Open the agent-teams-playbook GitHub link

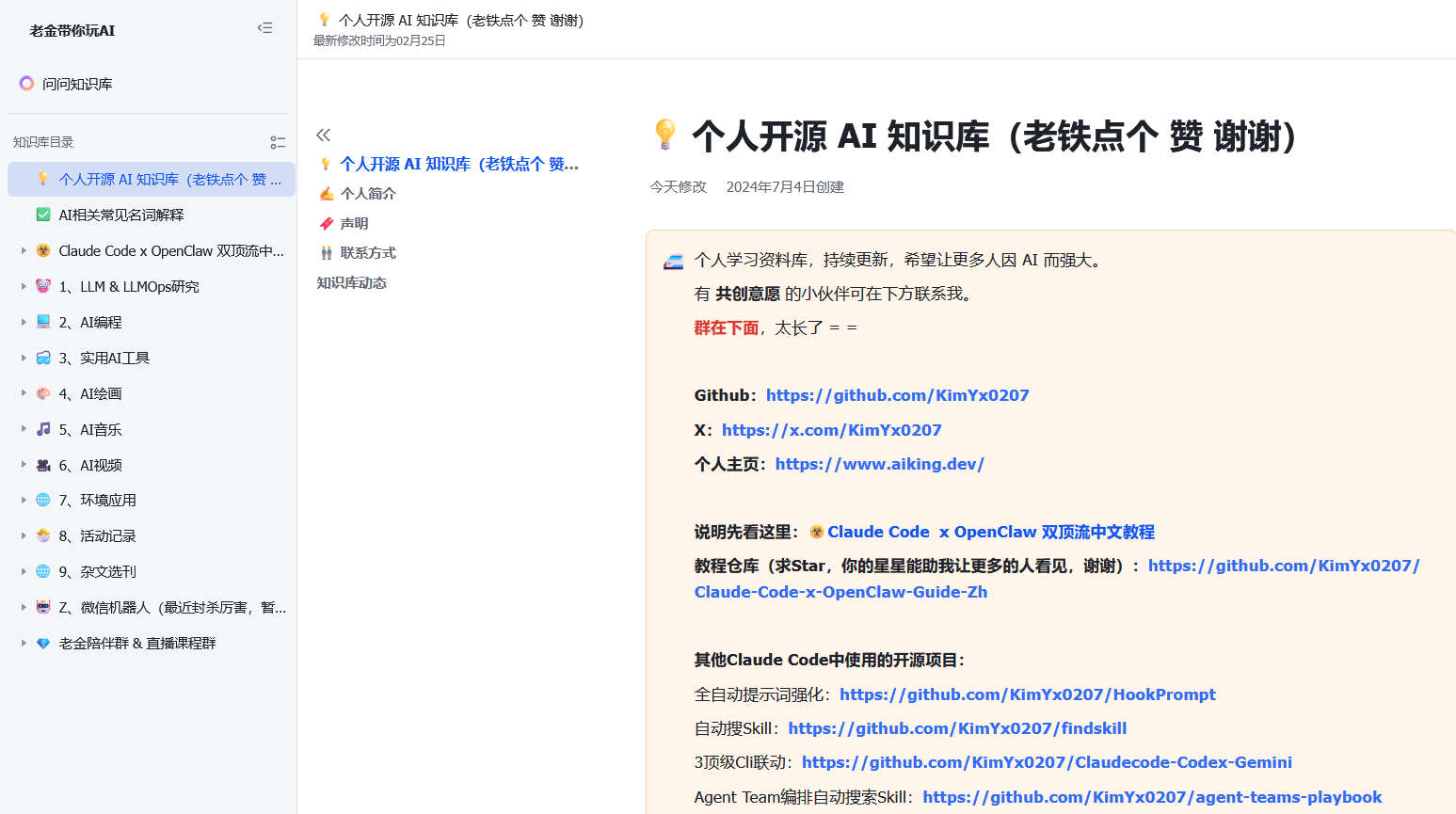(x=1152, y=797)
